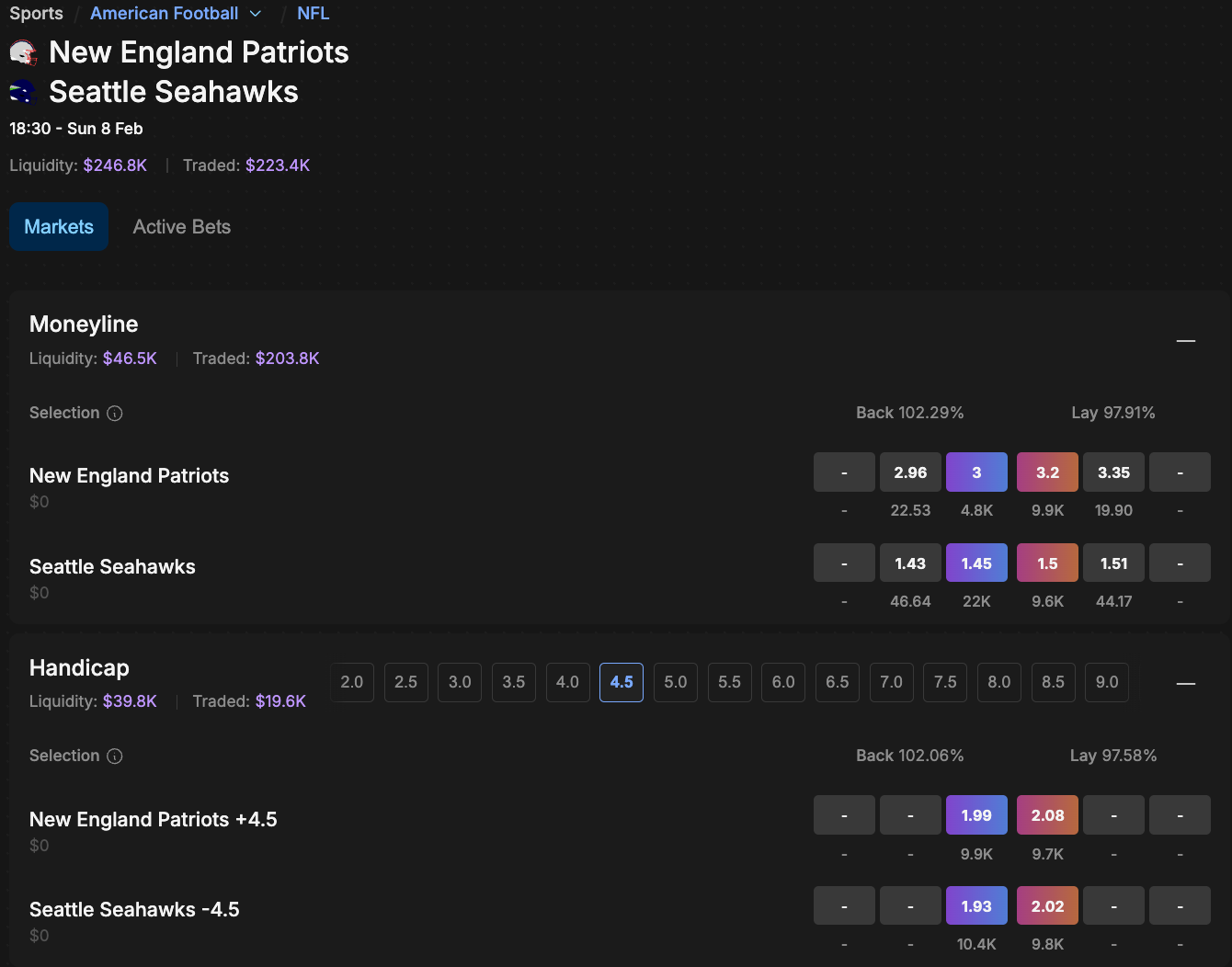Click the Handicap Selection info icon

(x=115, y=757)
